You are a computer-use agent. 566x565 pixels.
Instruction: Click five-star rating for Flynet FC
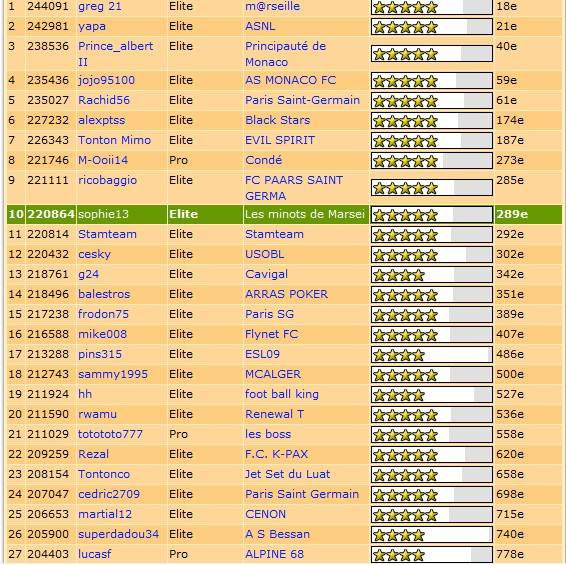432,335
